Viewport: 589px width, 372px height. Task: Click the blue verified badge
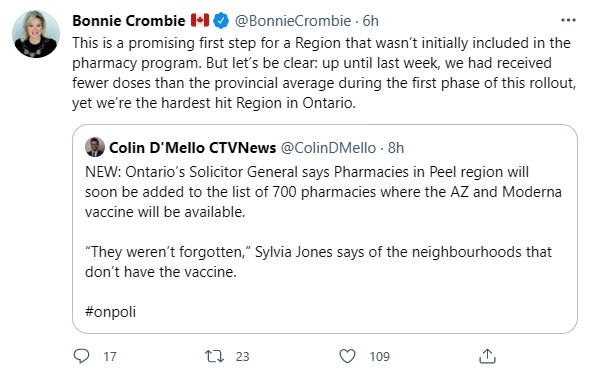[x=221, y=21]
